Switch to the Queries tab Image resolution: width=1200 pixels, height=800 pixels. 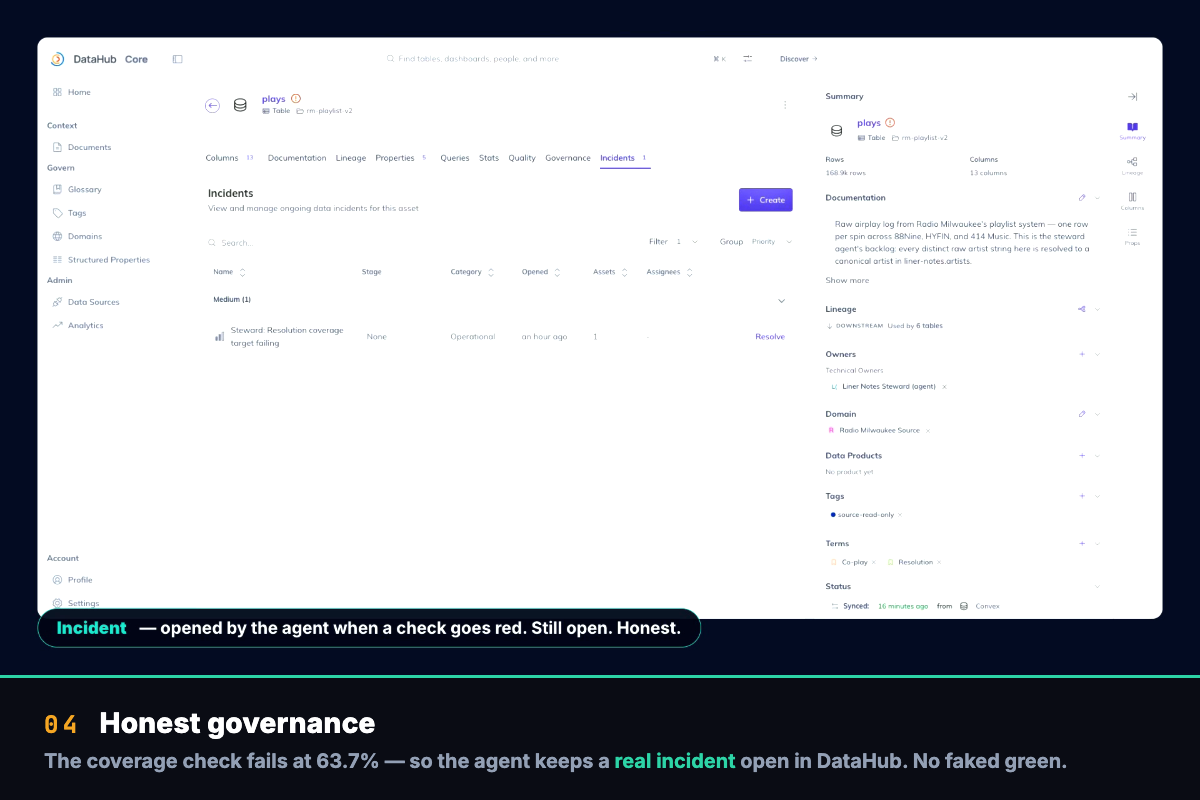455,158
